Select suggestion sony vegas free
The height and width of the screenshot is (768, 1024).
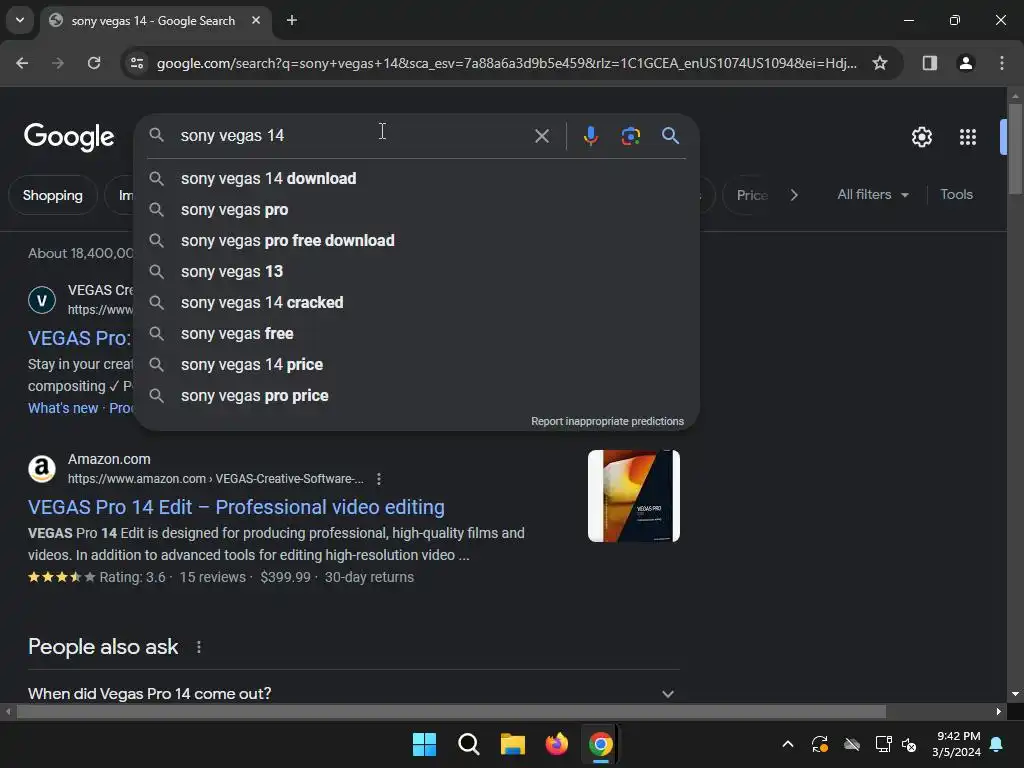(x=417, y=334)
